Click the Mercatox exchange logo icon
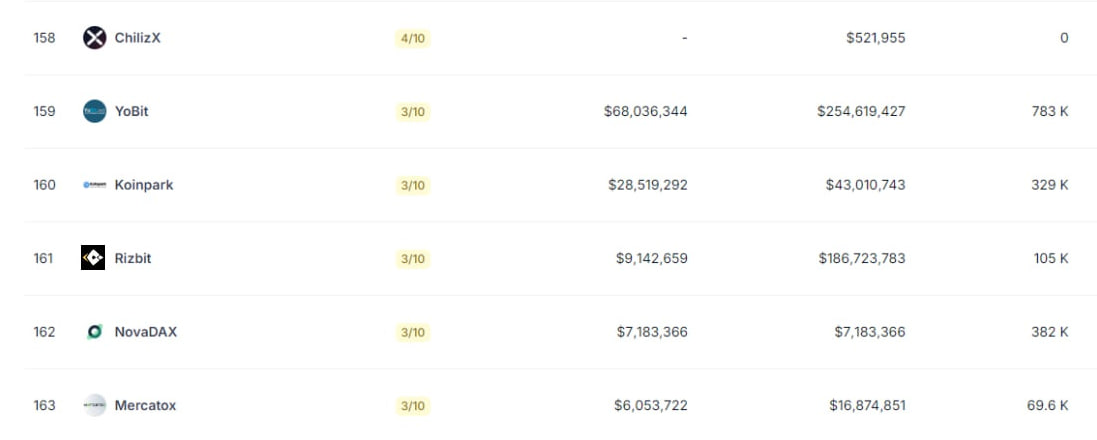The image size is (1097, 440). coord(94,405)
